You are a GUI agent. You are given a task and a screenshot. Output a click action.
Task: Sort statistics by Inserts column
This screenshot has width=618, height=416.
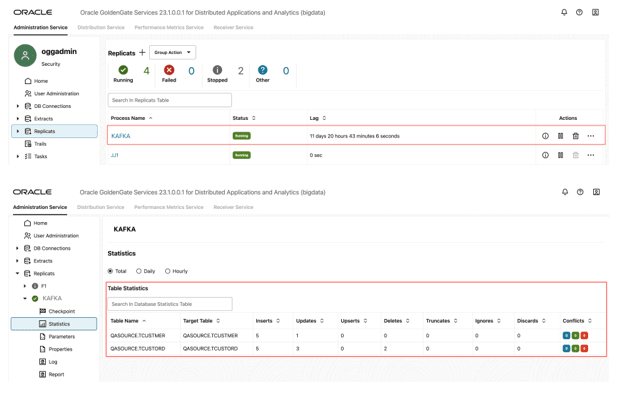pyautogui.click(x=278, y=321)
